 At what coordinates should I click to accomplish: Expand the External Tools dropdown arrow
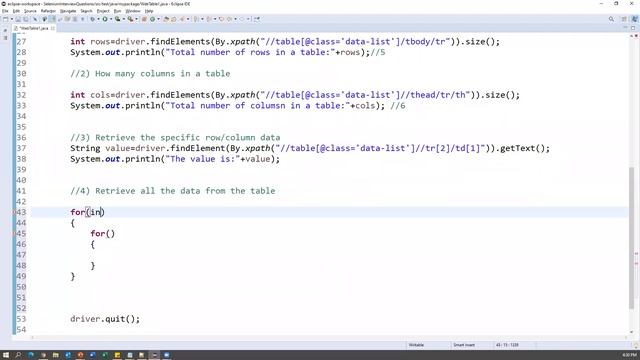(137, 19)
